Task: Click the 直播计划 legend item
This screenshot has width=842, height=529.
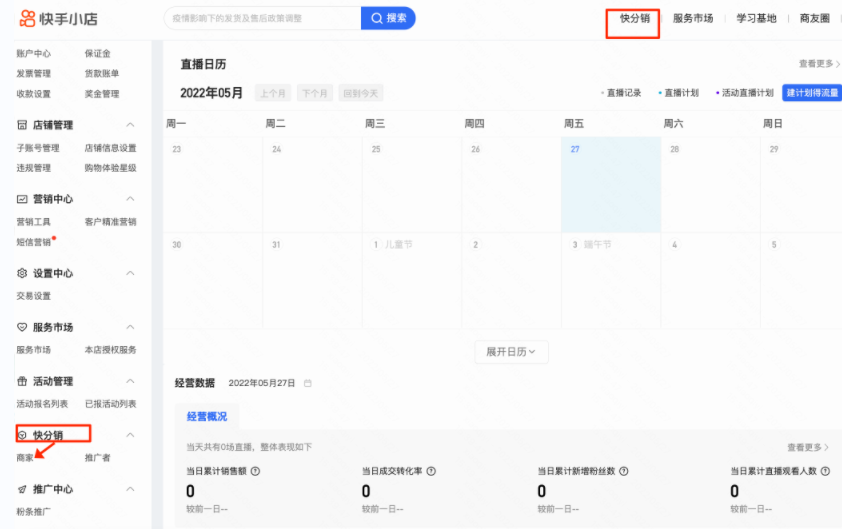Action: 679,93
